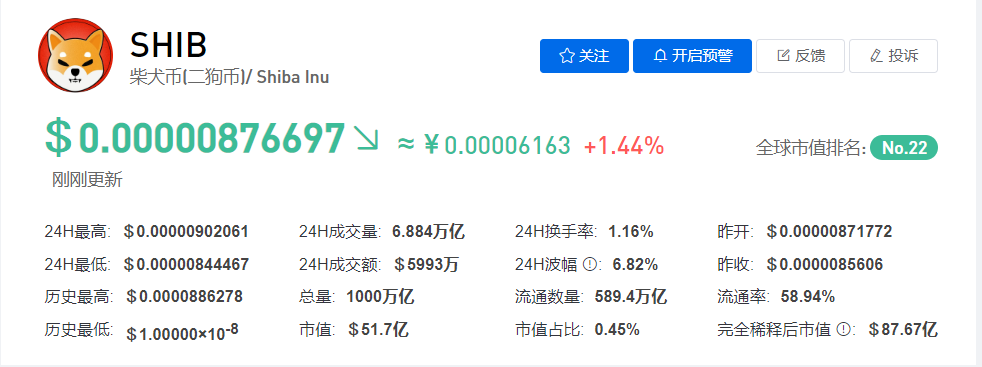Click 24H成交量 value 6.884万亿
This screenshot has width=982, height=367.
pos(428,232)
